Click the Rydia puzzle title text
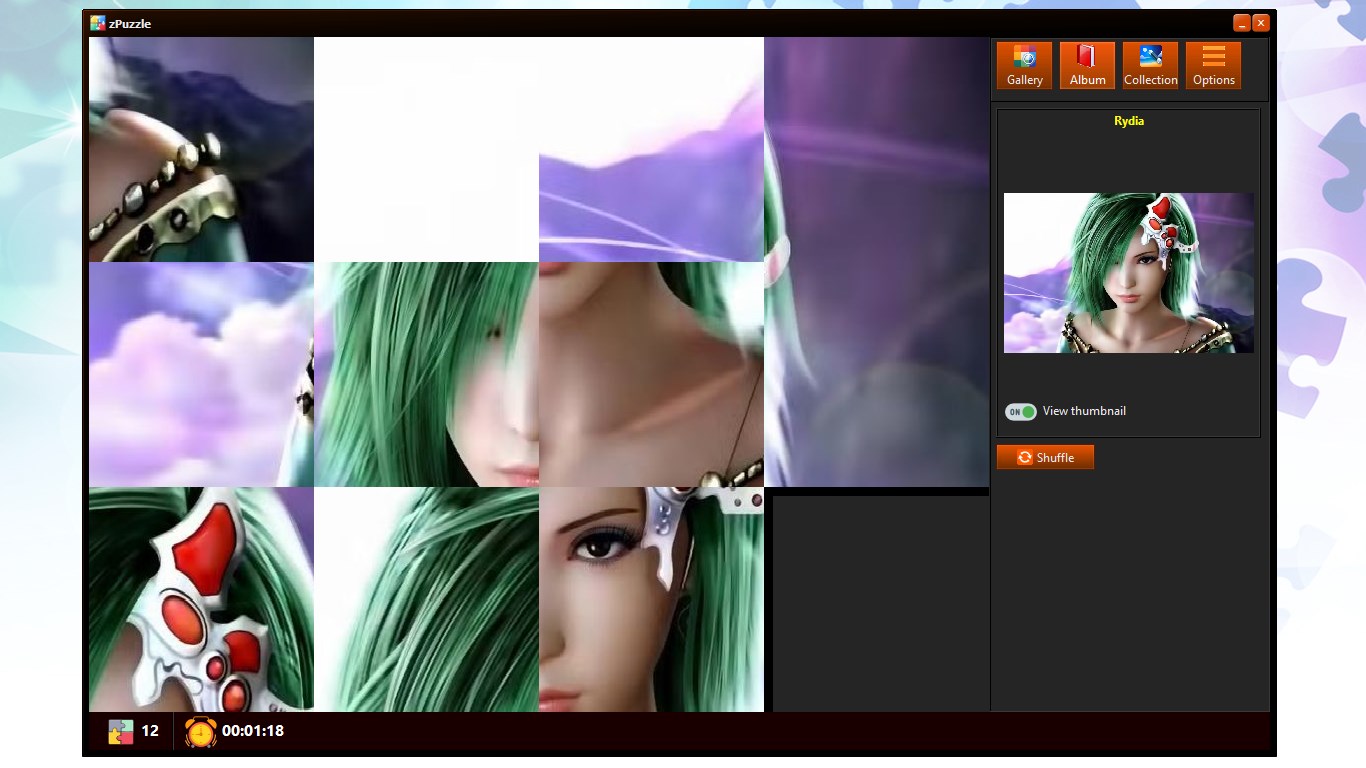The image size is (1366, 768). click(1129, 121)
